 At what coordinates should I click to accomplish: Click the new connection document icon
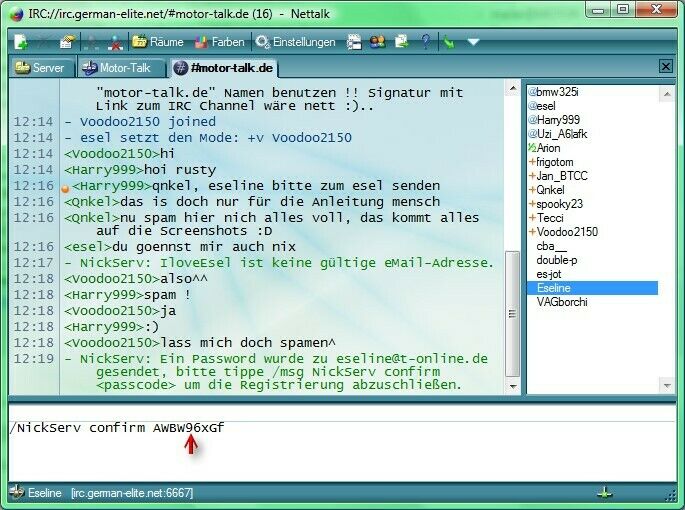21,42
